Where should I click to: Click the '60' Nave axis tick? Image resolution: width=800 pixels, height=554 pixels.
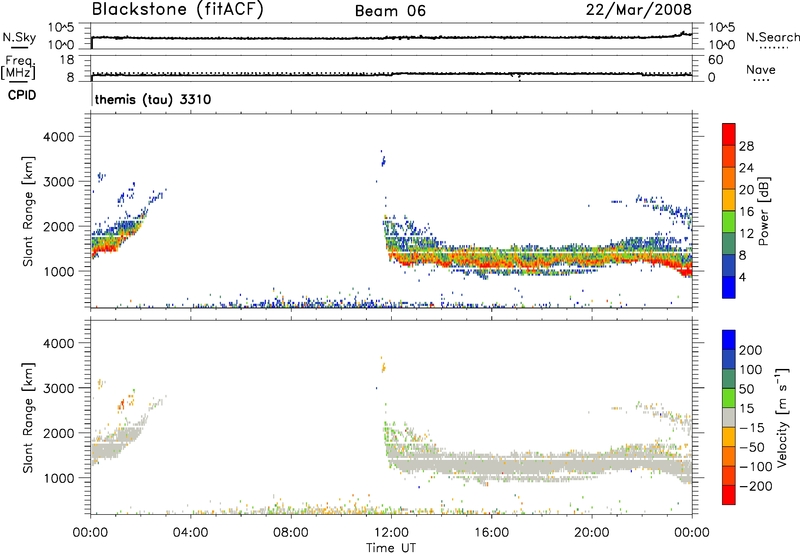pos(715,60)
